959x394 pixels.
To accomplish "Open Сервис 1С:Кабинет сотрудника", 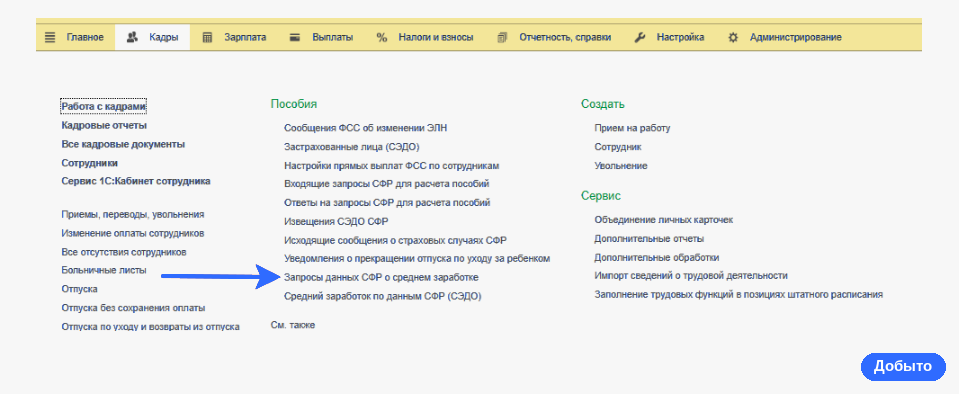I will (x=136, y=181).
